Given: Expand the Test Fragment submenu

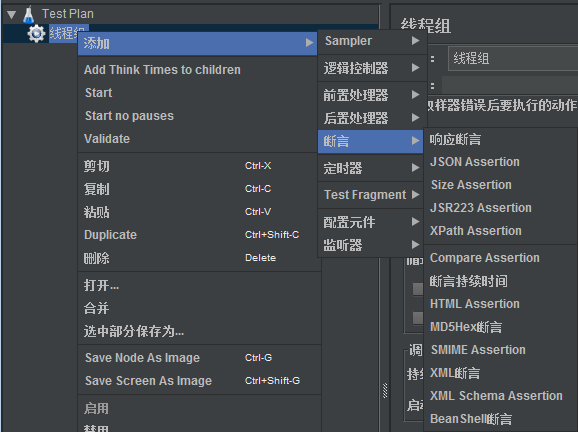Looking at the screenshot, I should (x=370, y=195).
